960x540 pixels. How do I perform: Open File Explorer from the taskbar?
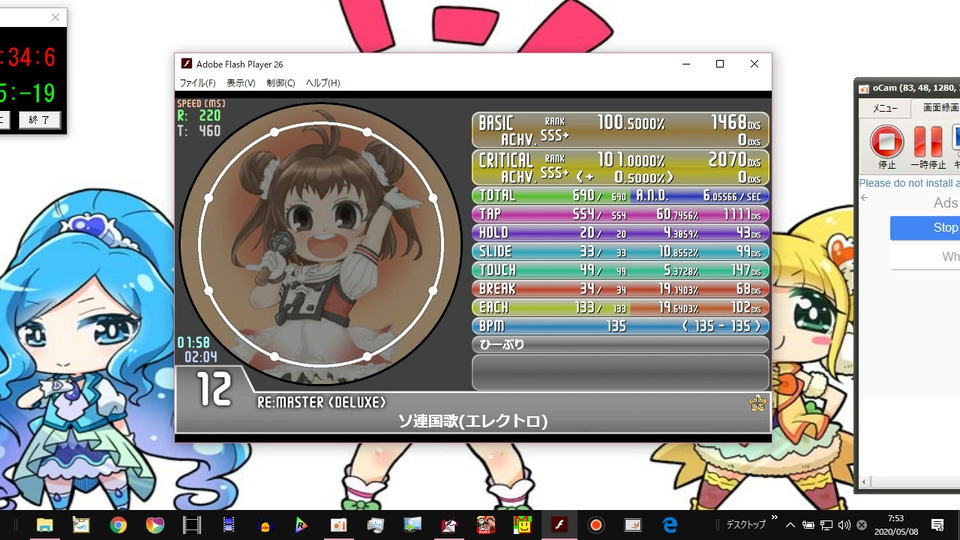point(45,525)
